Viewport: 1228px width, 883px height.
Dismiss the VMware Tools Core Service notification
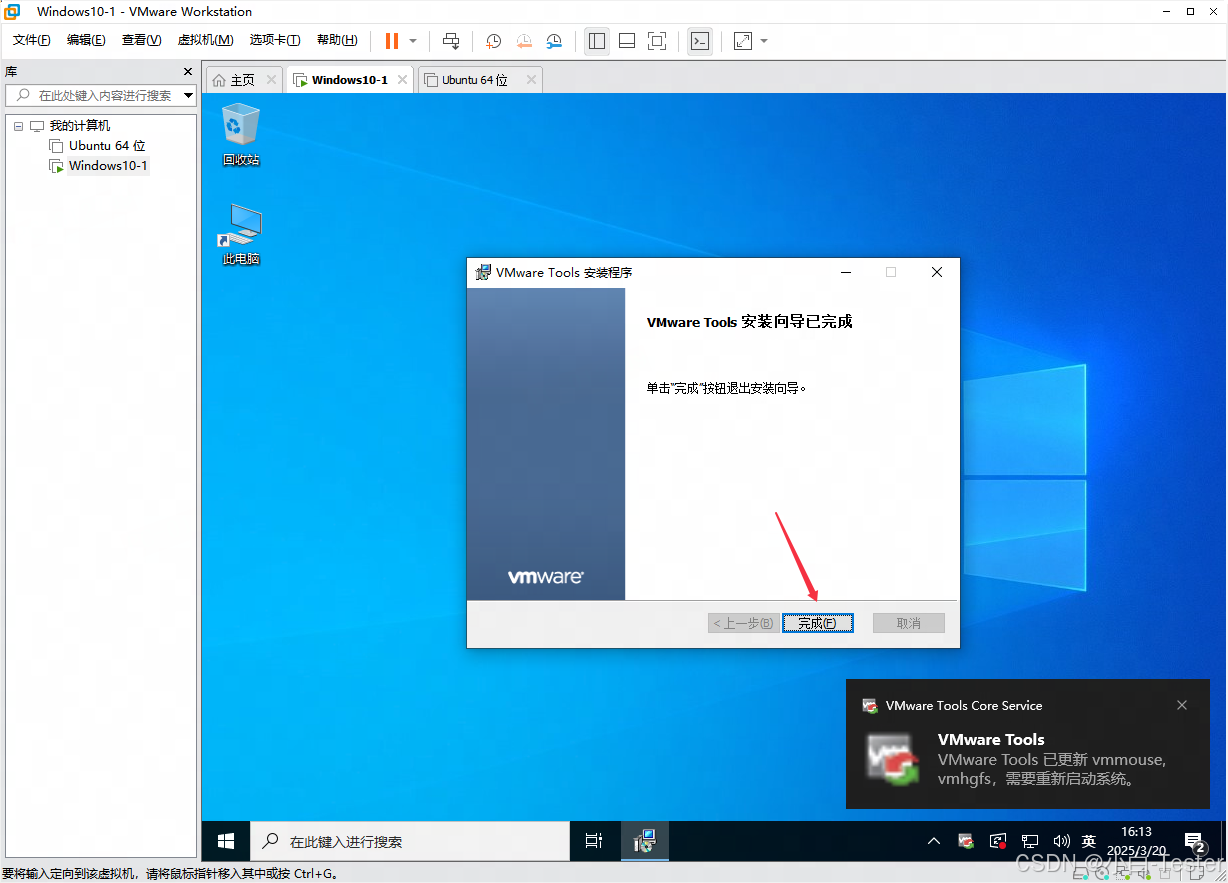[x=1182, y=705]
